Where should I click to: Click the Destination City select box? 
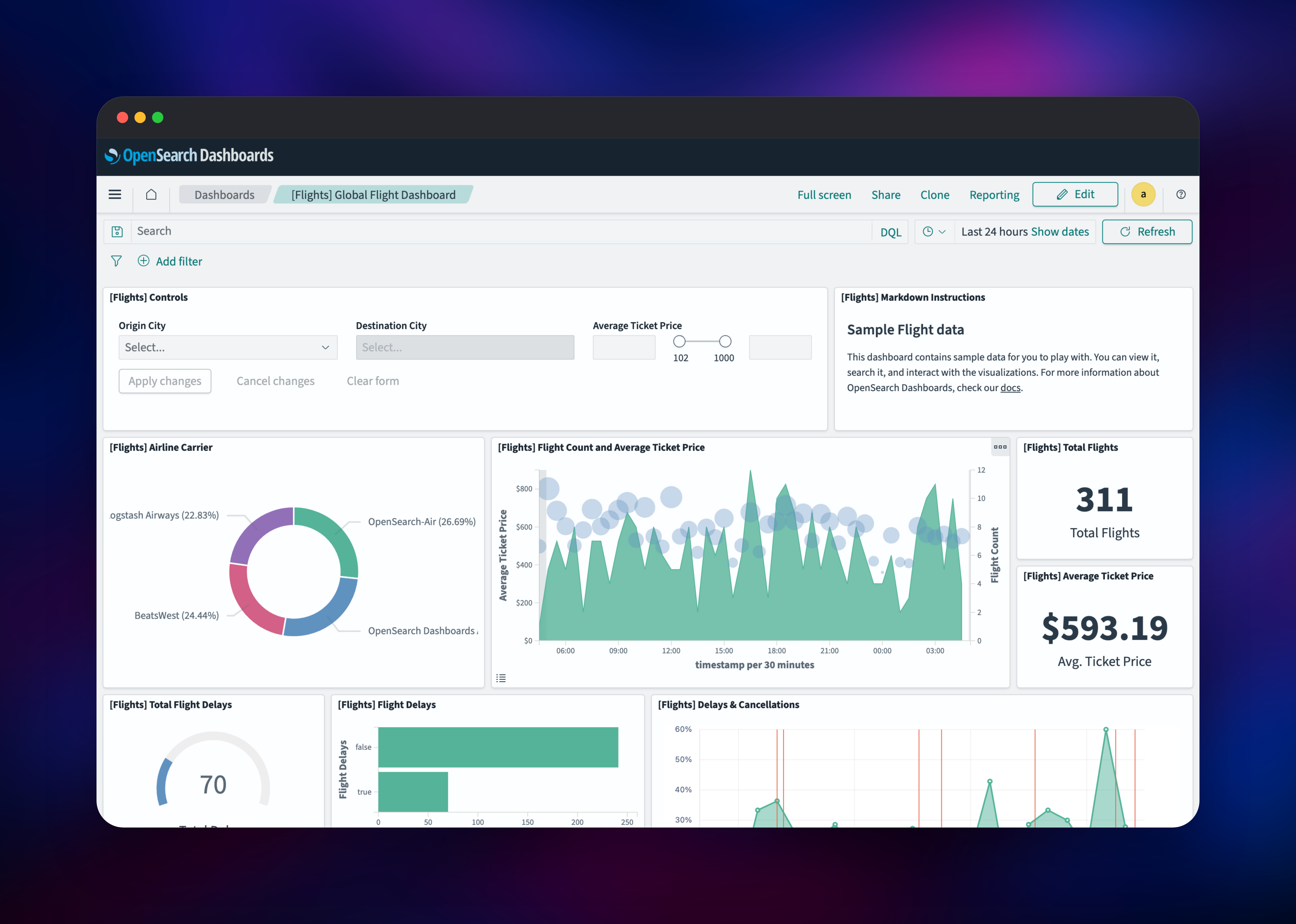coord(465,348)
